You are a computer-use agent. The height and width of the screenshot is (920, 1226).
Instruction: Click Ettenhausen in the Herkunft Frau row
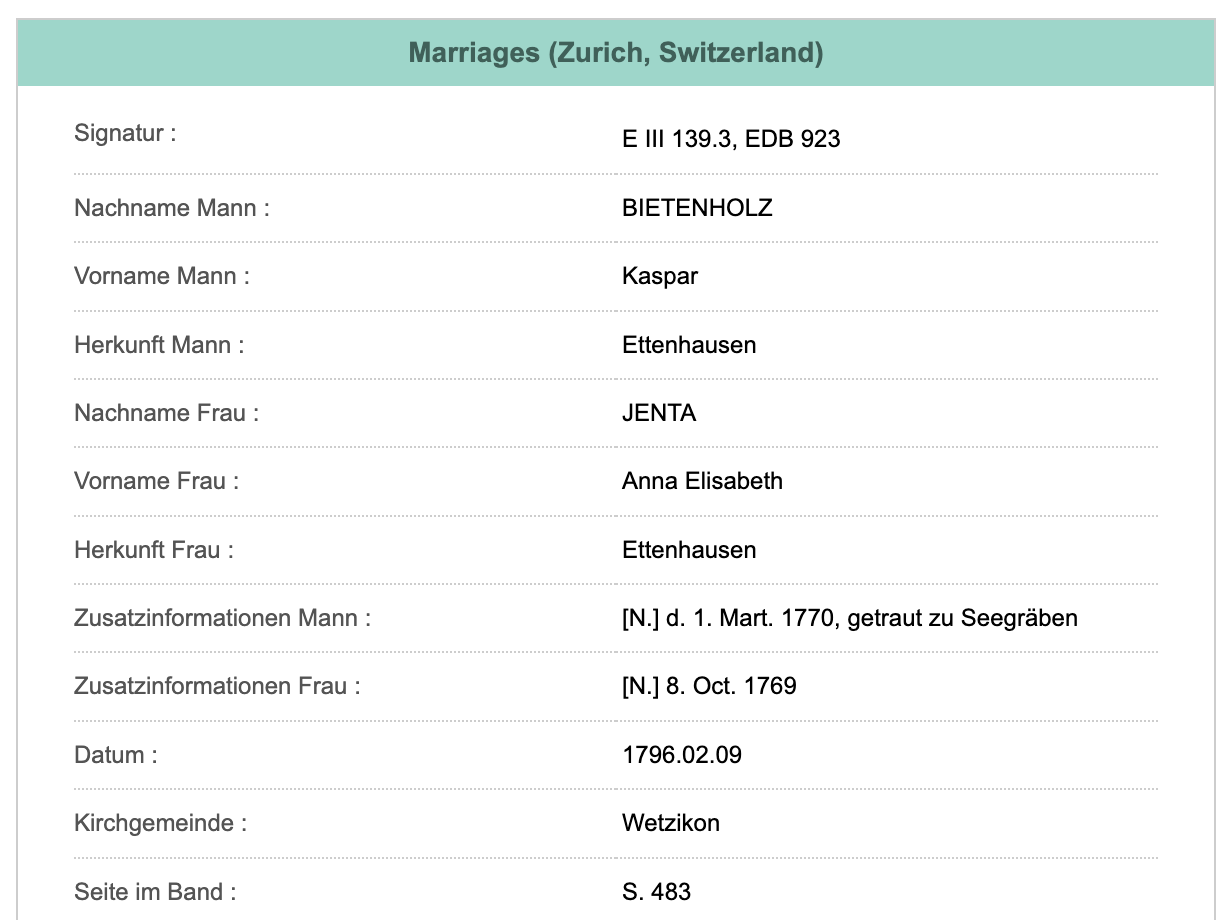pos(688,550)
